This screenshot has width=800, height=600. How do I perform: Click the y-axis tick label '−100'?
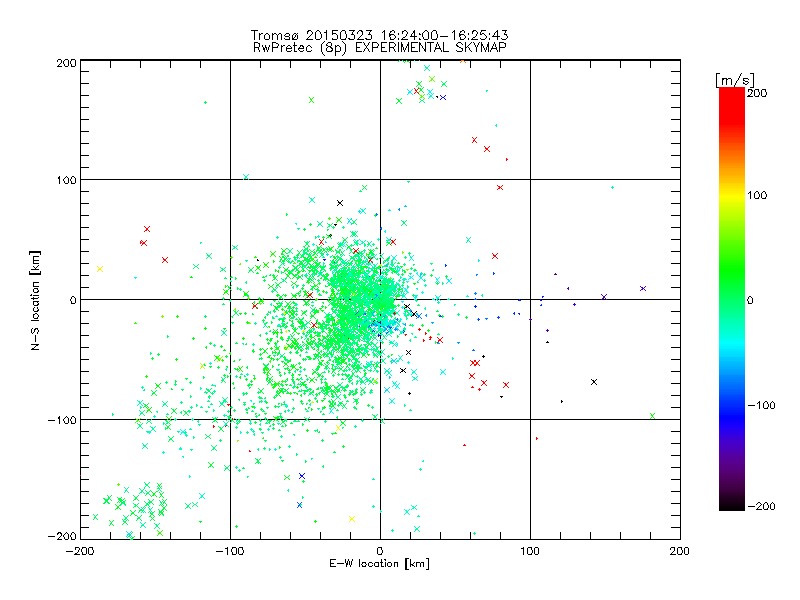tap(62, 420)
